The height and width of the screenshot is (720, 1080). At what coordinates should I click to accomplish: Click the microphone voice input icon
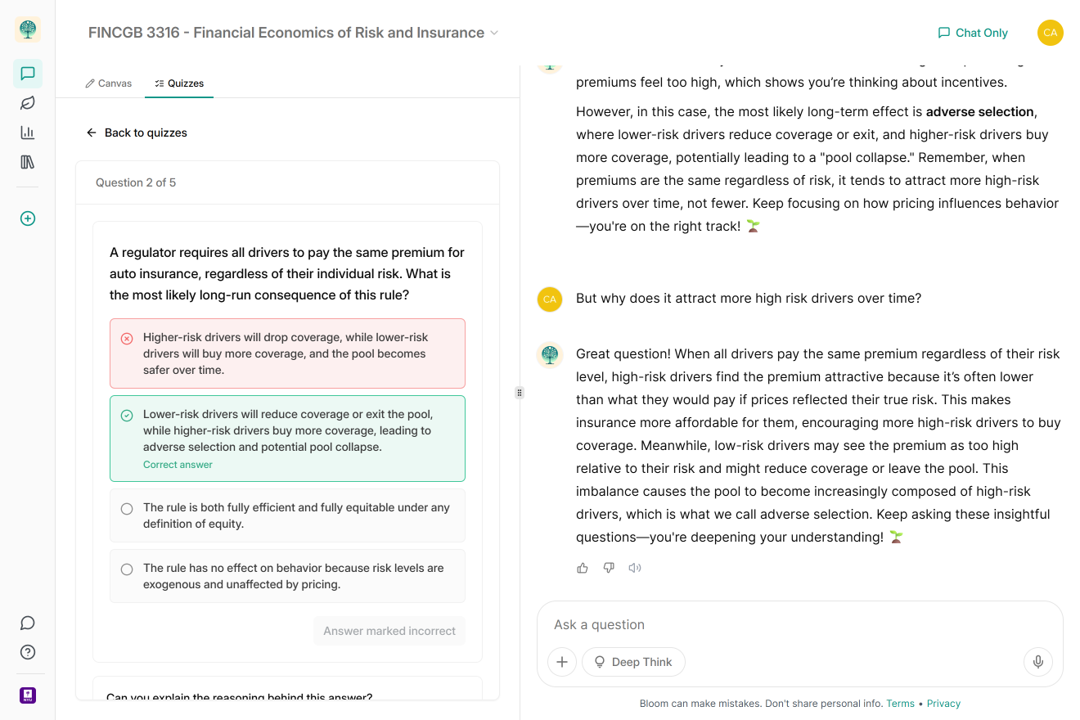point(1038,662)
